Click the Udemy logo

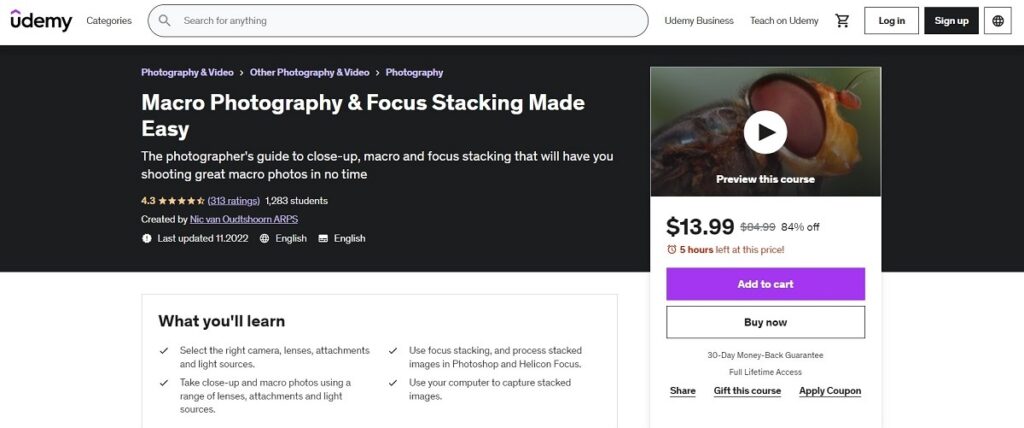click(x=41, y=20)
